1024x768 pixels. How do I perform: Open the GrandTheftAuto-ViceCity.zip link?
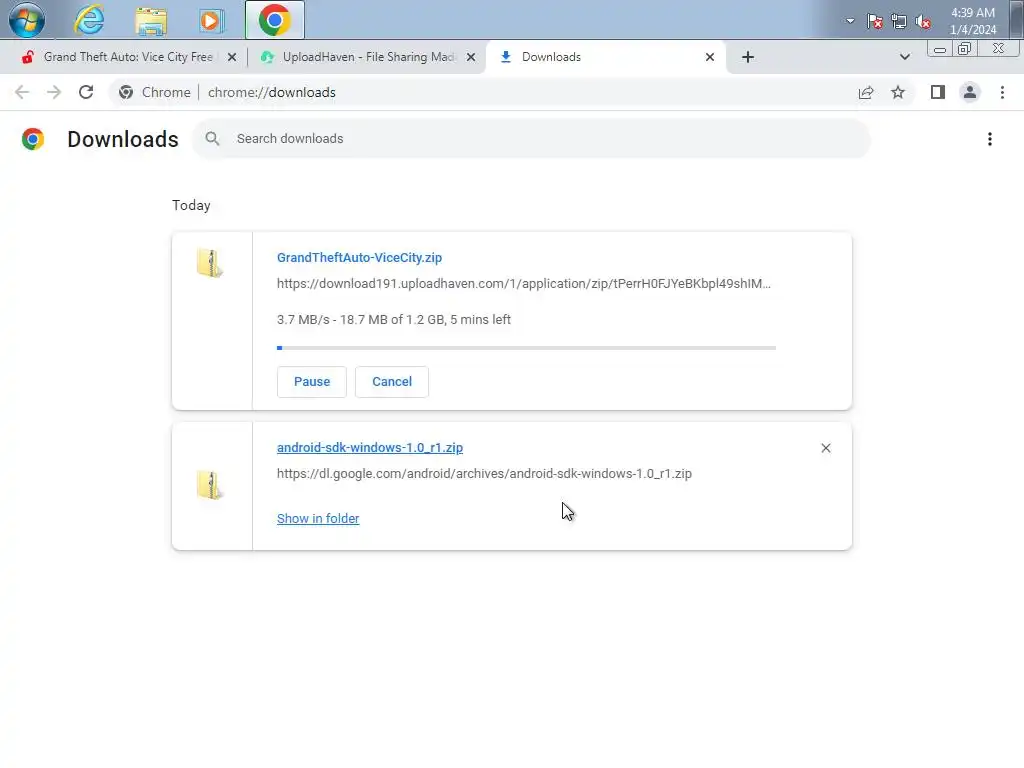359,257
